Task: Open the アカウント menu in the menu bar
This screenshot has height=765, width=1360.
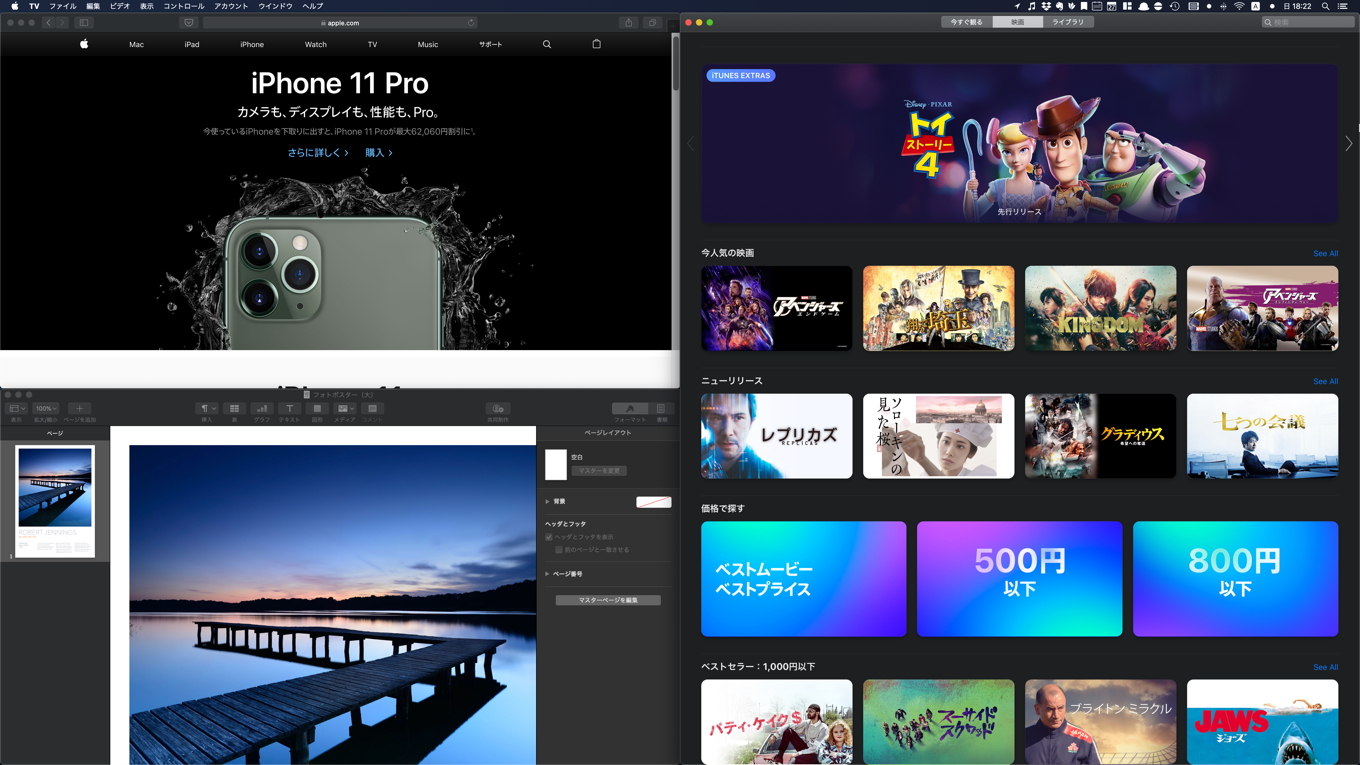Action: click(x=231, y=6)
